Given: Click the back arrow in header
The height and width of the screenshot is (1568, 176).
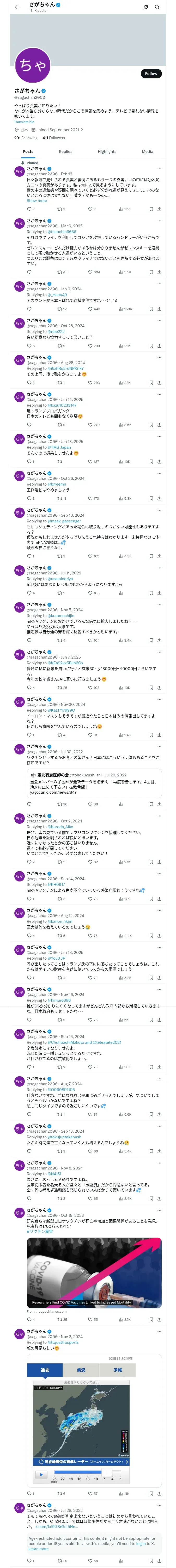Looking at the screenshot, I should click(17, 7).
